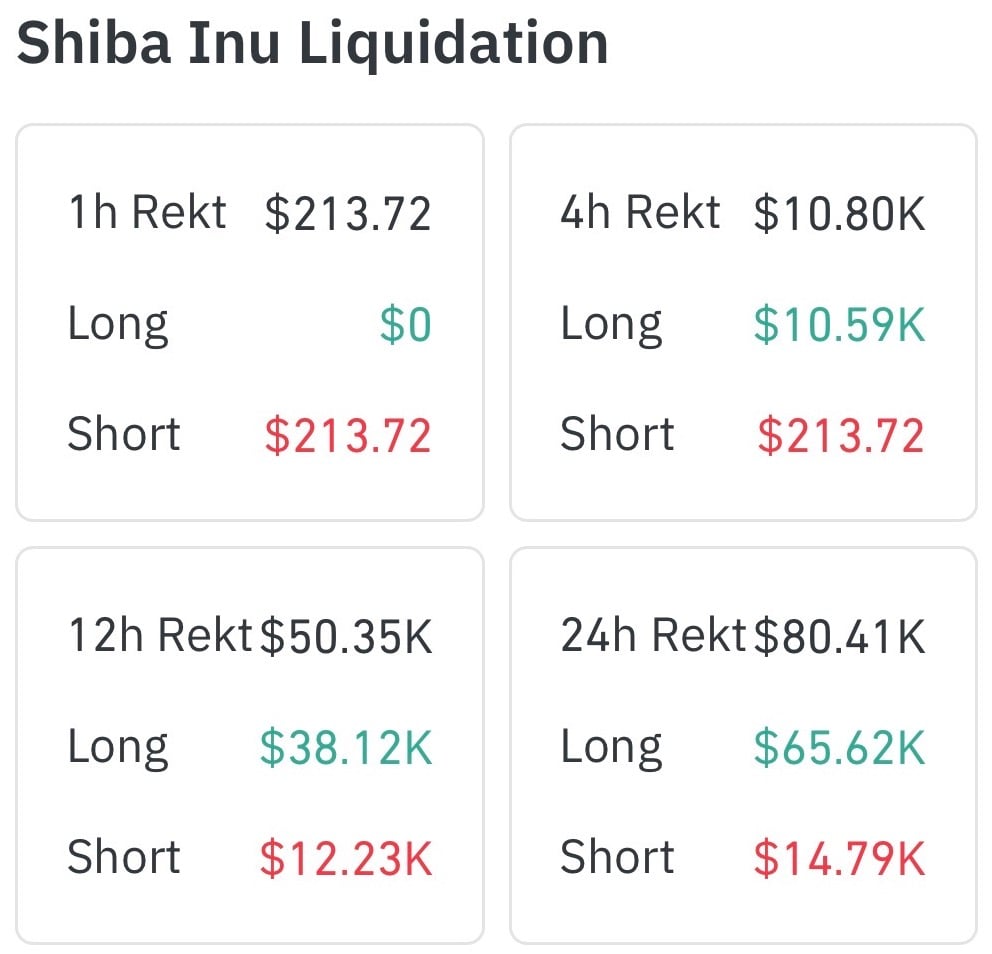The width and height of the screenshot is (992, 954).
Task: Click the 4h Long value $10.59K
Action: (x=840, y=325)
